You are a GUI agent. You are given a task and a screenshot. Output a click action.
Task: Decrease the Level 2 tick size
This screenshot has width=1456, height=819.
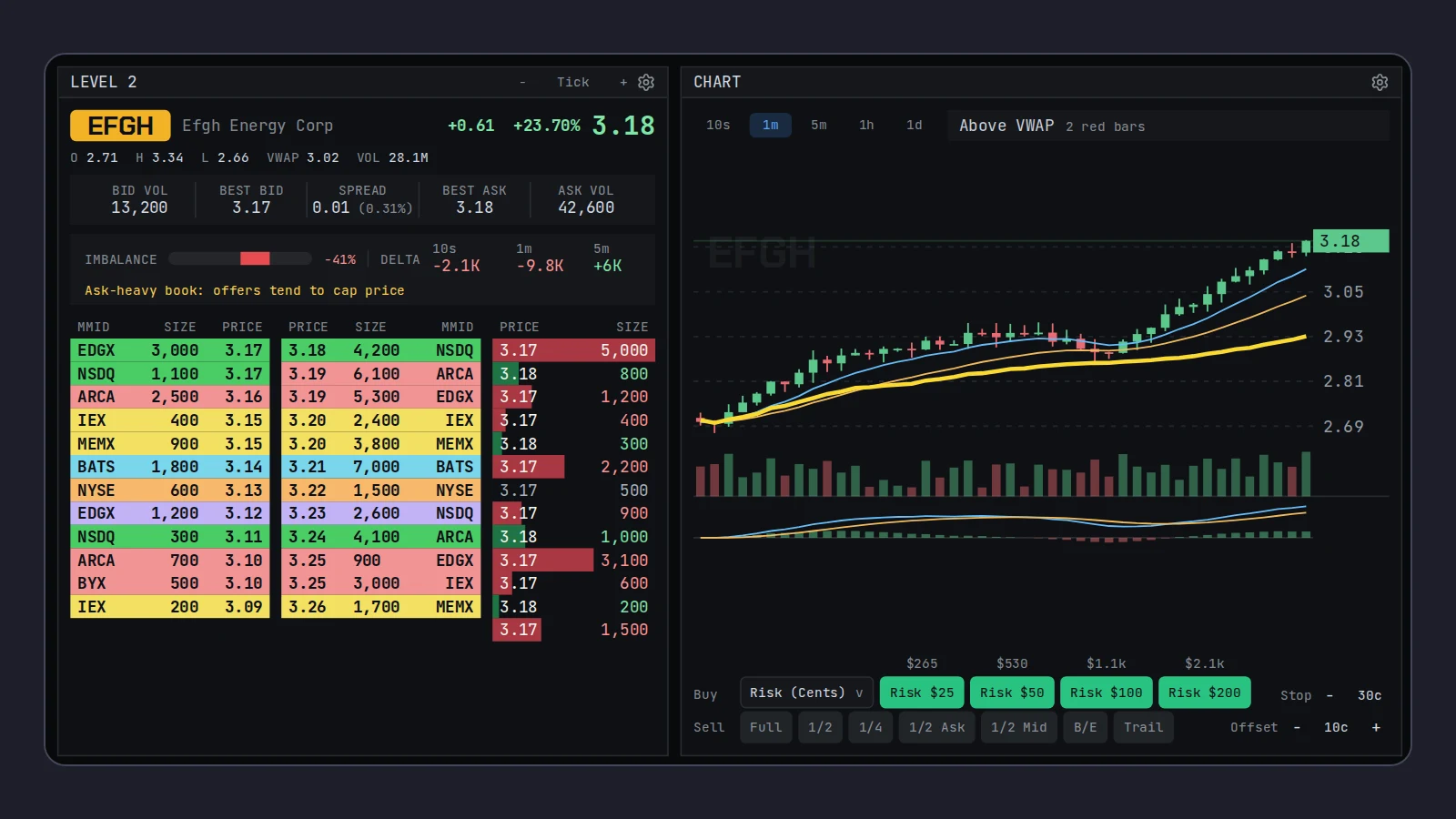pos(522,82)
